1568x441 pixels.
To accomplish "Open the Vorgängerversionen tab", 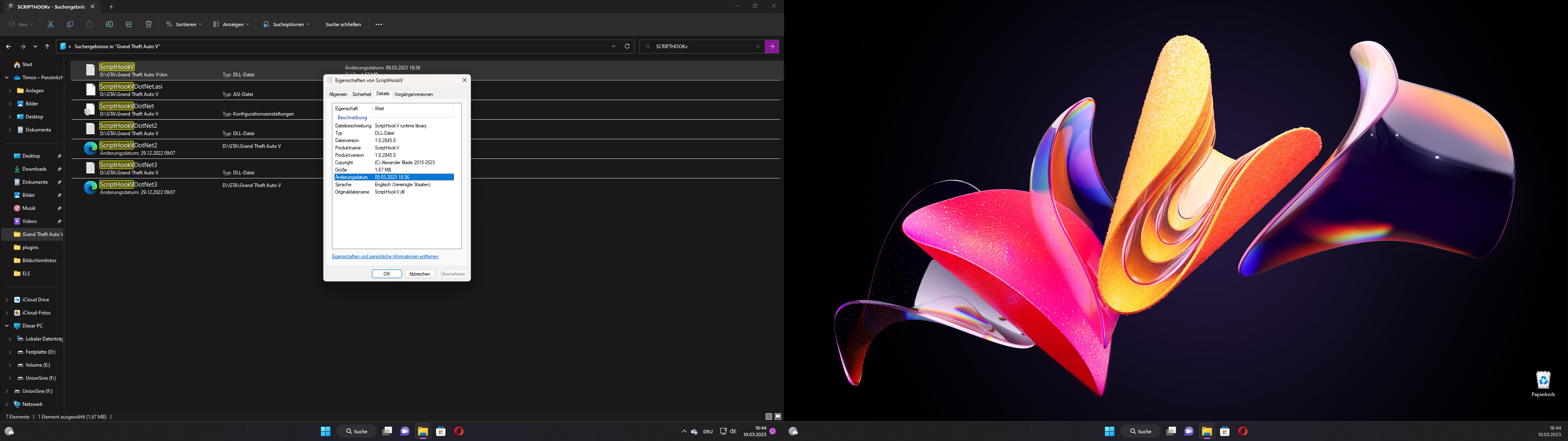I will [413, 94].
